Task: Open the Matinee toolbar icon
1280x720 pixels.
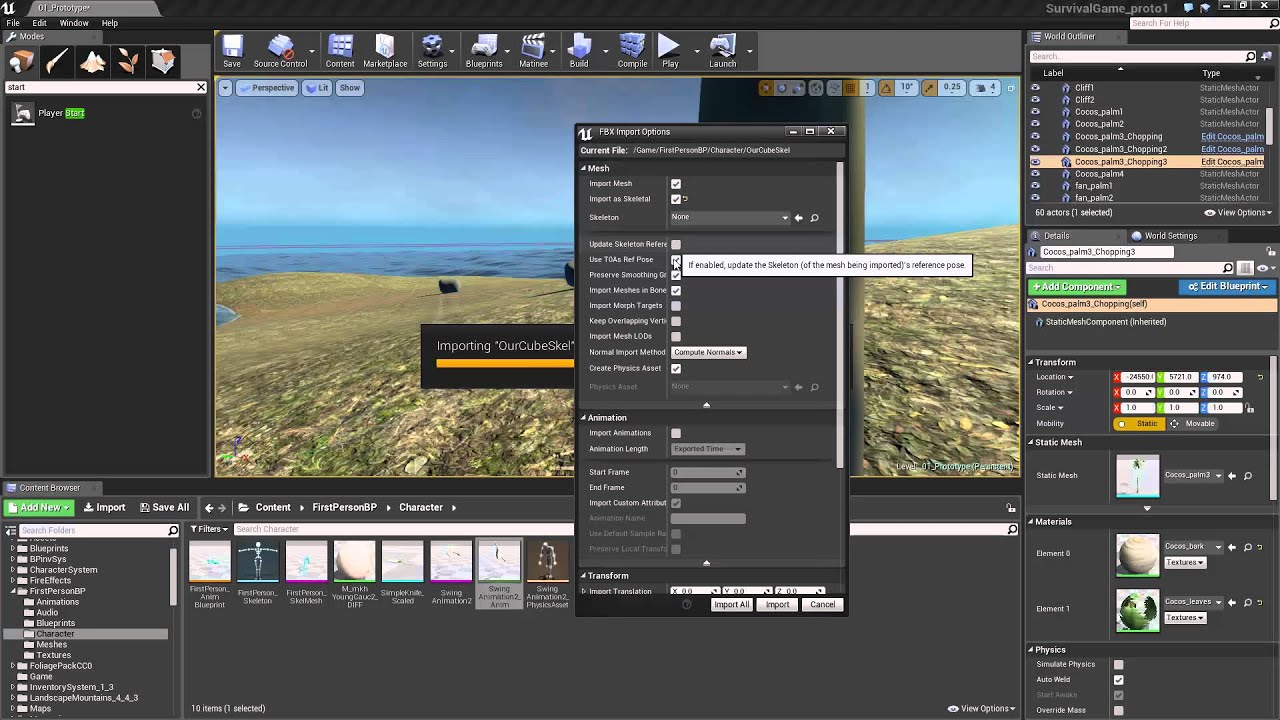Action: pyautogui.click(x=533, y=52)
